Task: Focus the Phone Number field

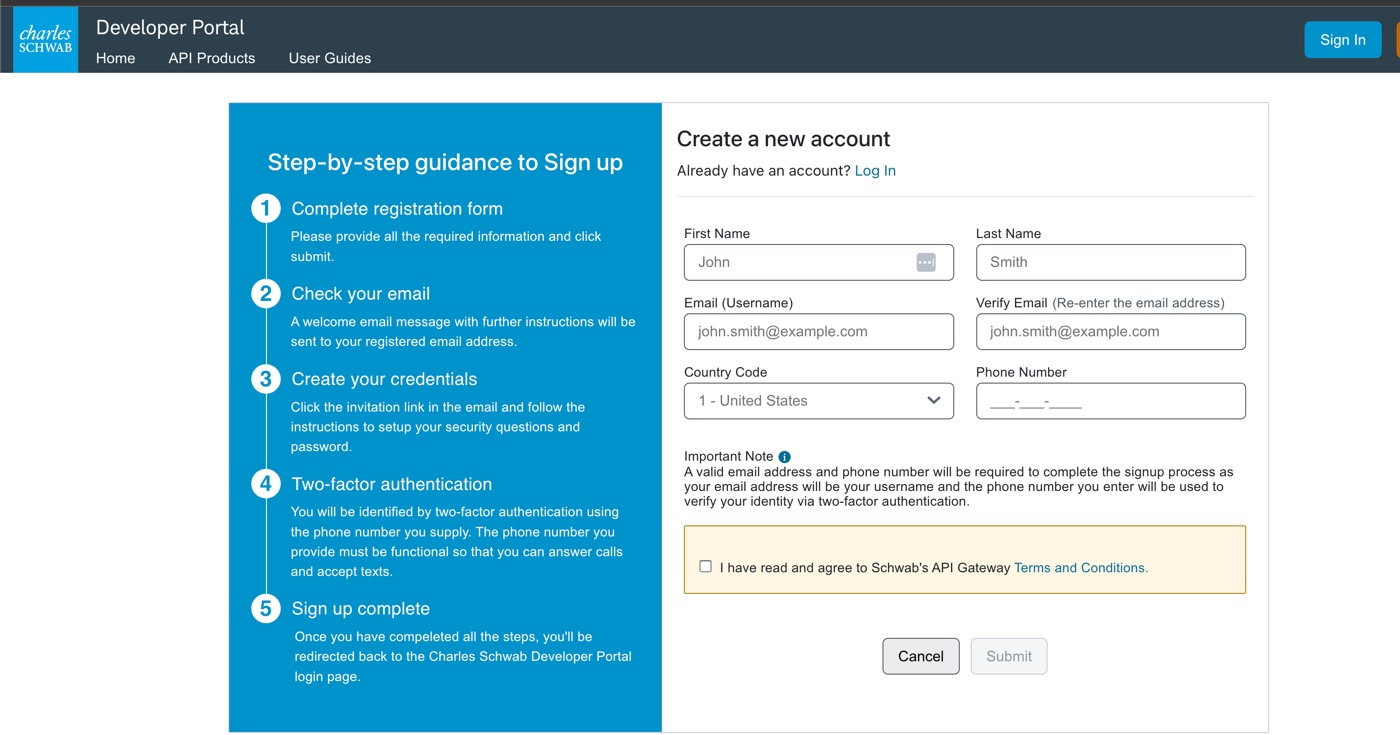Action: coord(1111,401)
